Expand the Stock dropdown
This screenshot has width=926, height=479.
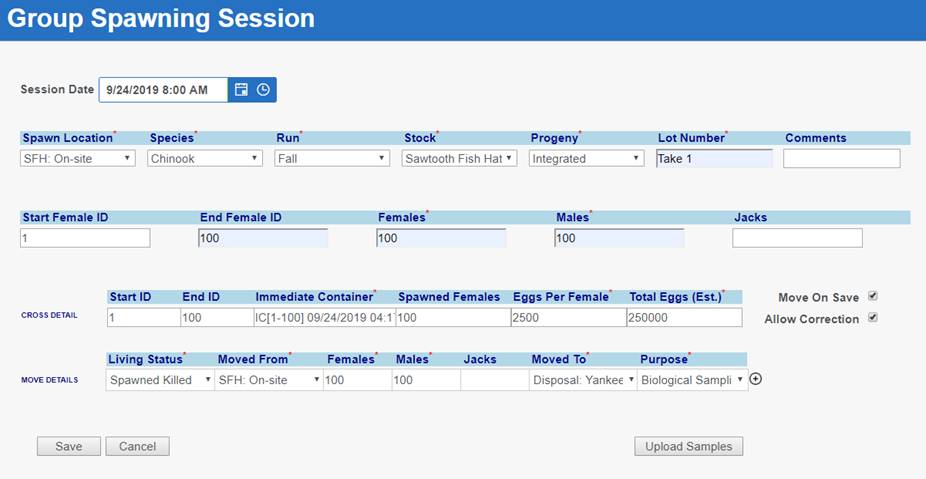460,158
